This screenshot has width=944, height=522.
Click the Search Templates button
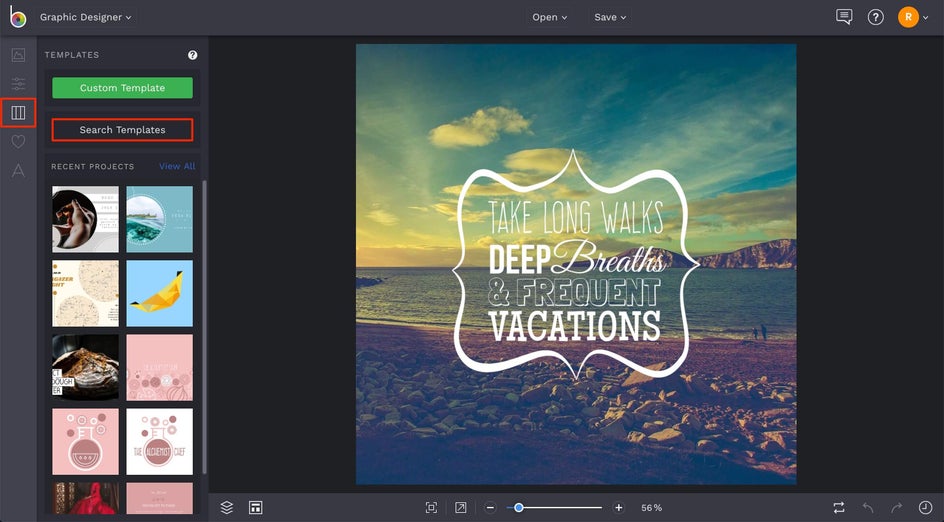122,129
